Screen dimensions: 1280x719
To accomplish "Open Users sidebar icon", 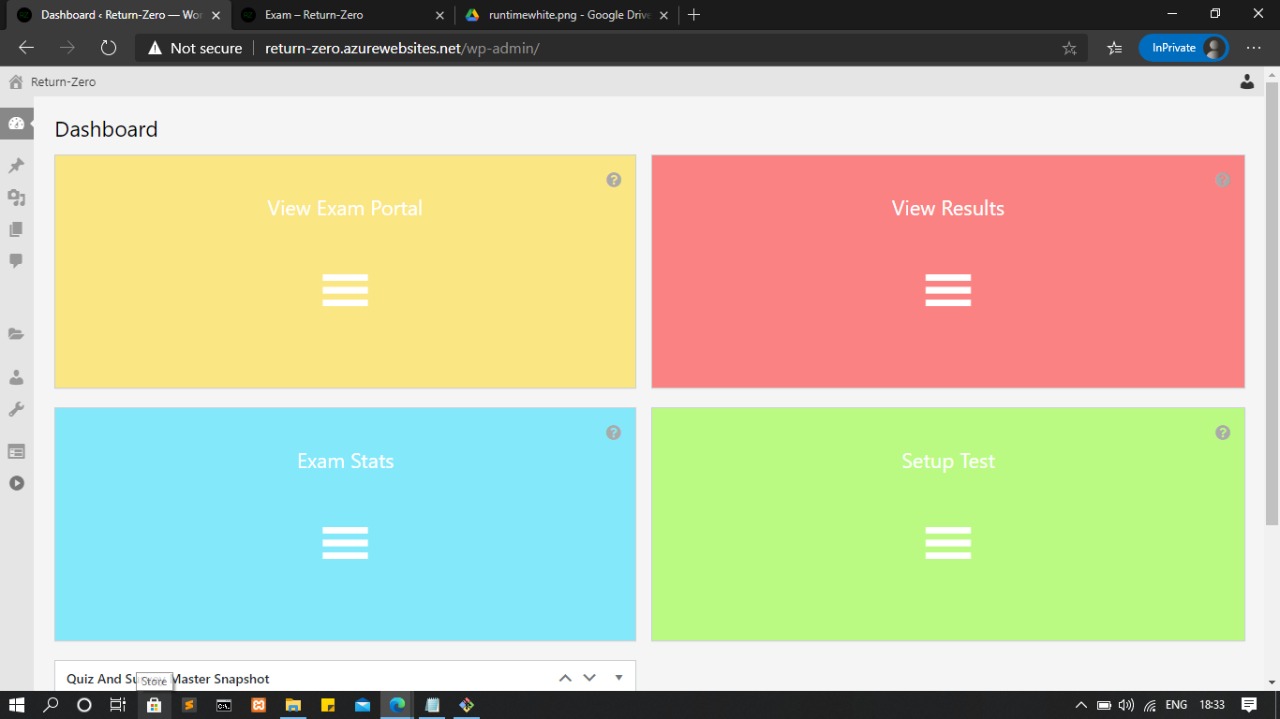I will 16,377.
